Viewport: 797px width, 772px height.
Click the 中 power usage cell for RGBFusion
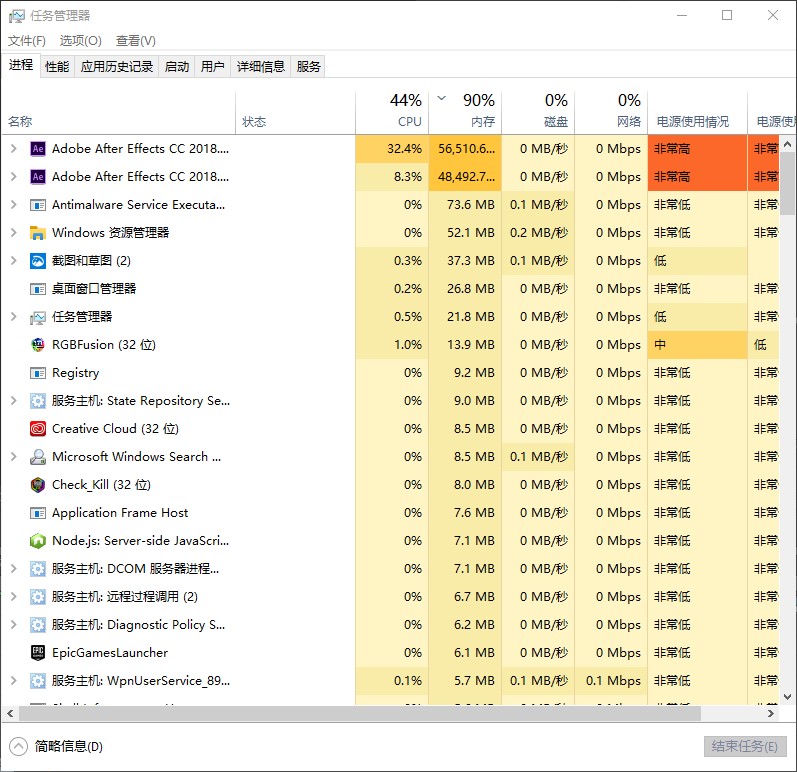click(x=697, y=345)
